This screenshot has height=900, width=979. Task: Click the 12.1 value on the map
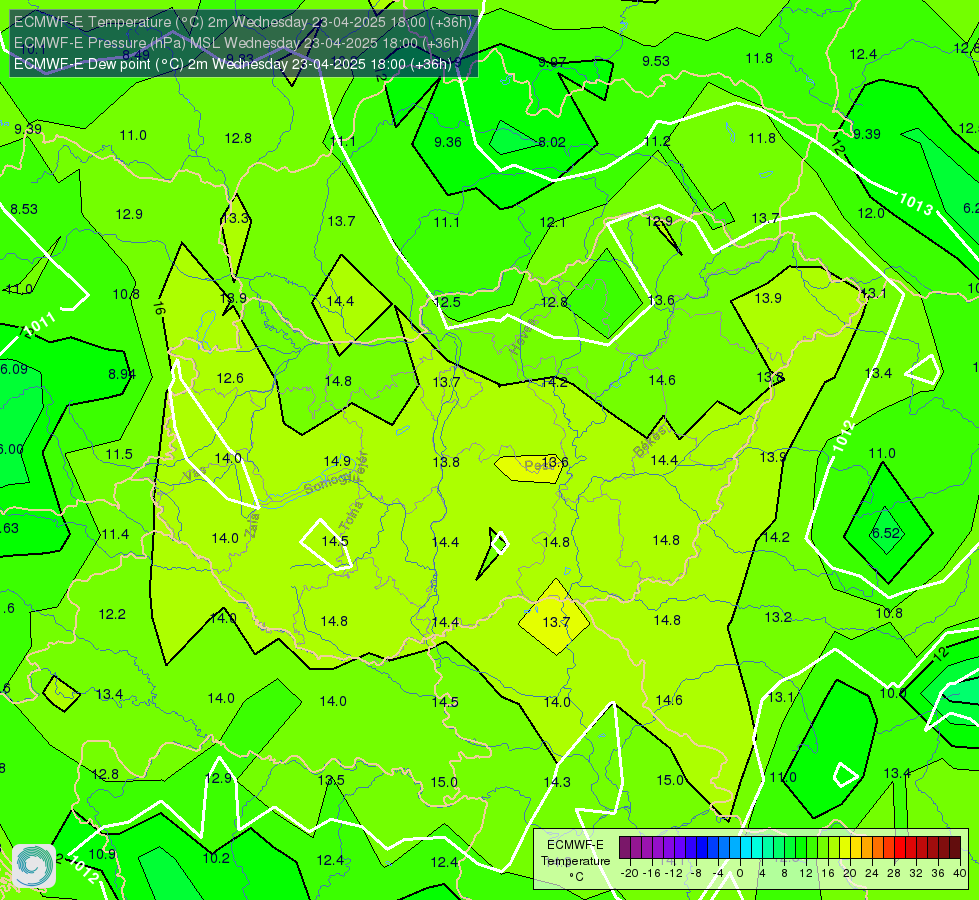point(553,222)
